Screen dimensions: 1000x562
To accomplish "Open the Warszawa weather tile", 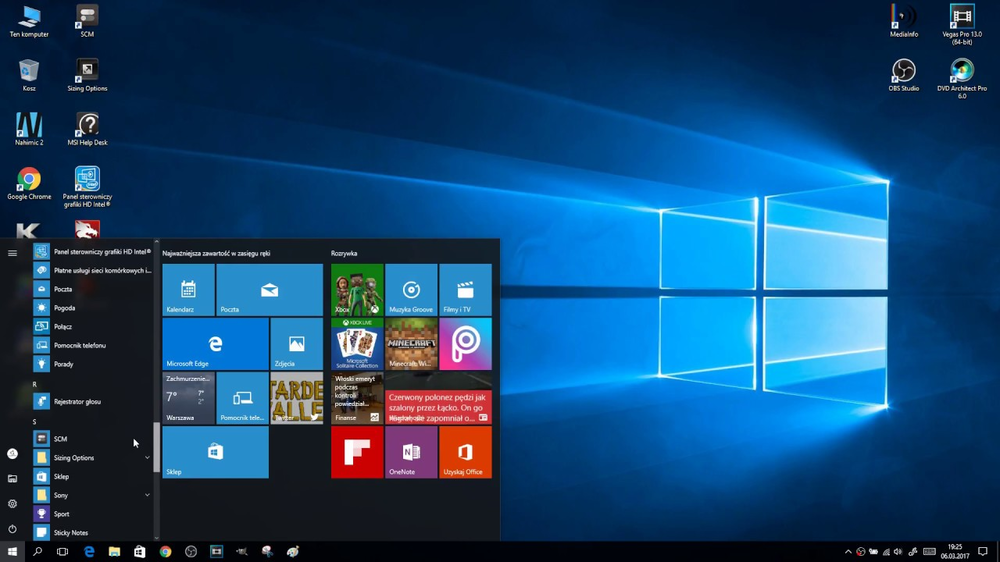I will pos(188,398).
